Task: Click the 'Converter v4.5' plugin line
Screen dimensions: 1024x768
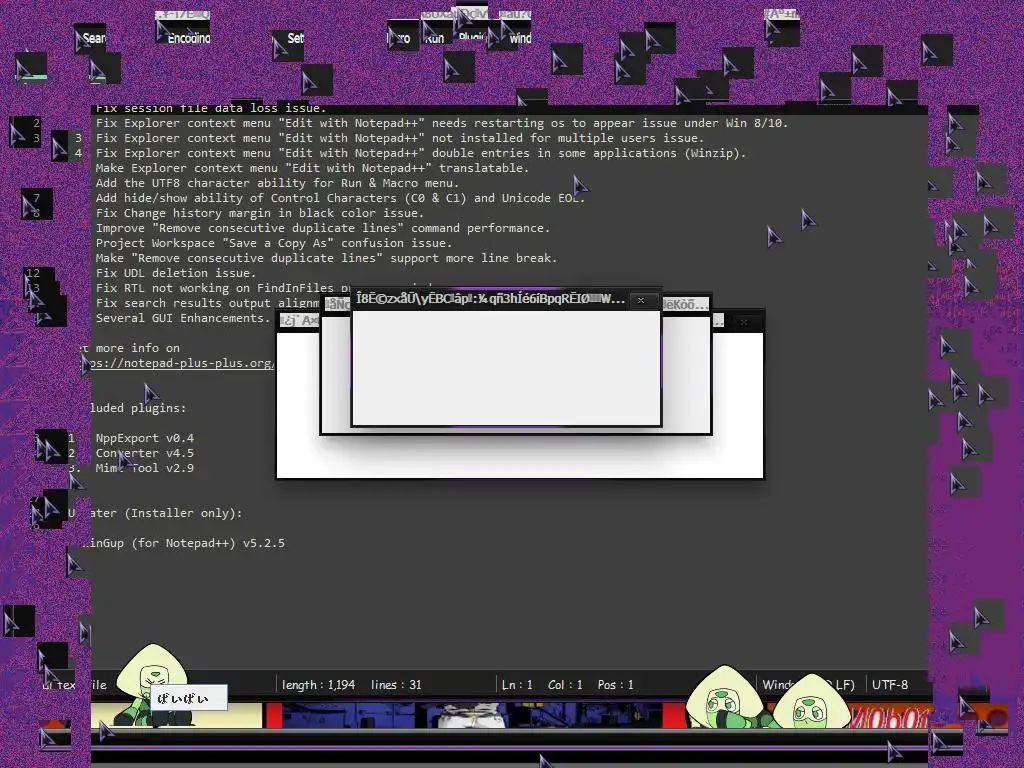Action: pyautogui.click(x=144, y=453)
